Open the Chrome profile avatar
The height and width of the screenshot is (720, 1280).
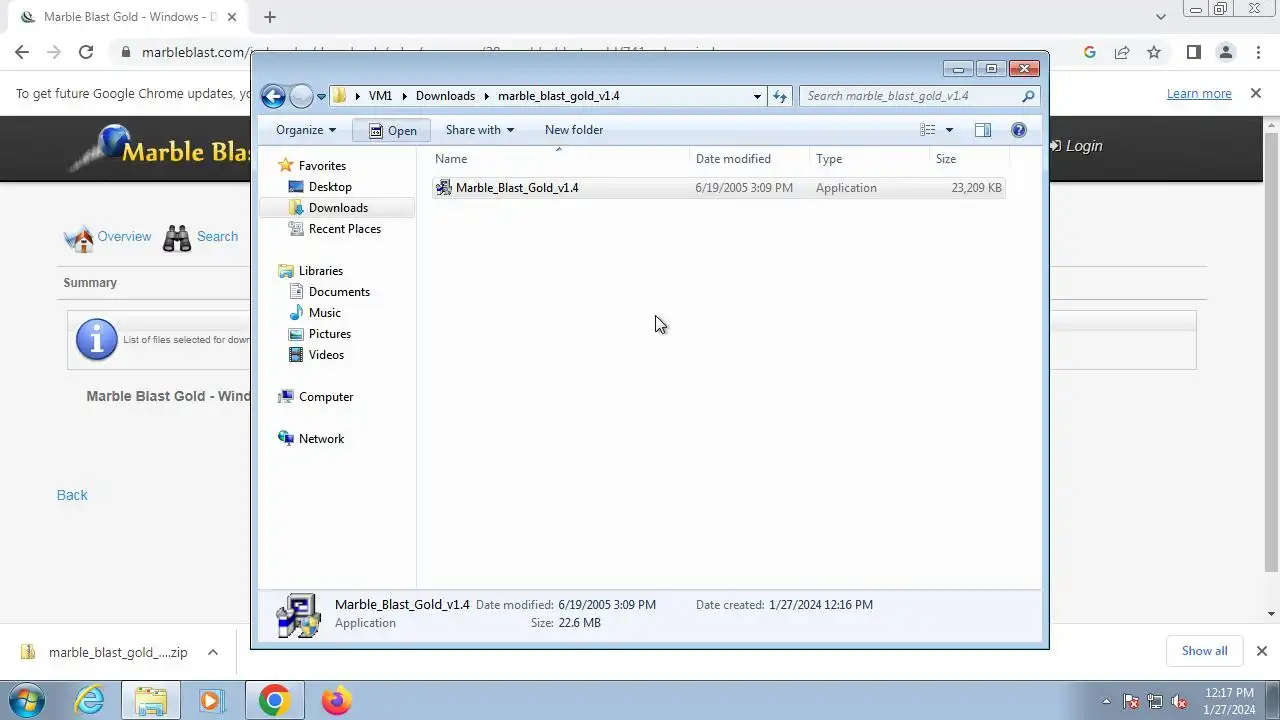tap(1226, 52)
